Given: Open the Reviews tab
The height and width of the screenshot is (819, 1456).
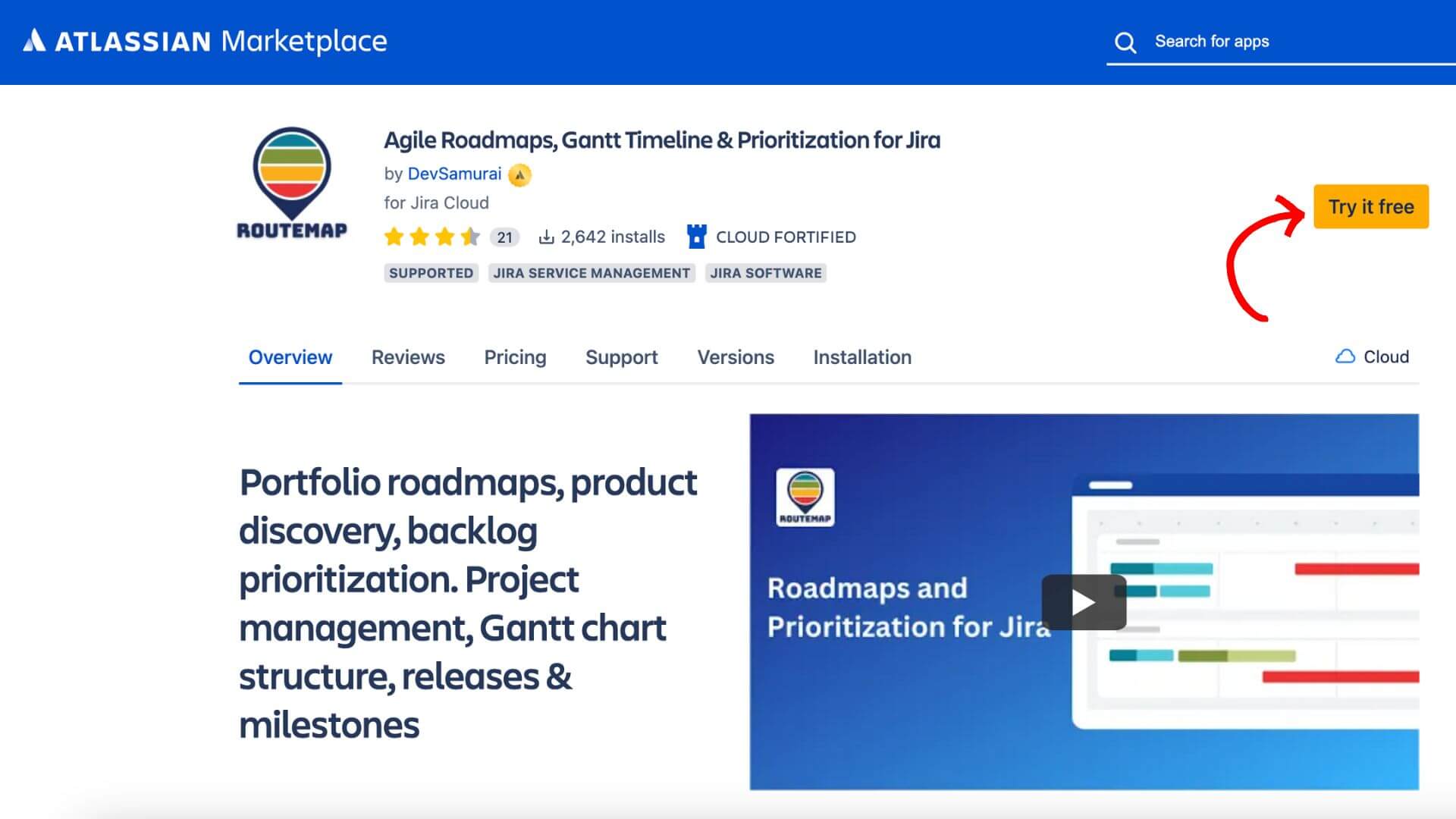Looking at the screenshot, I should 408,357.
